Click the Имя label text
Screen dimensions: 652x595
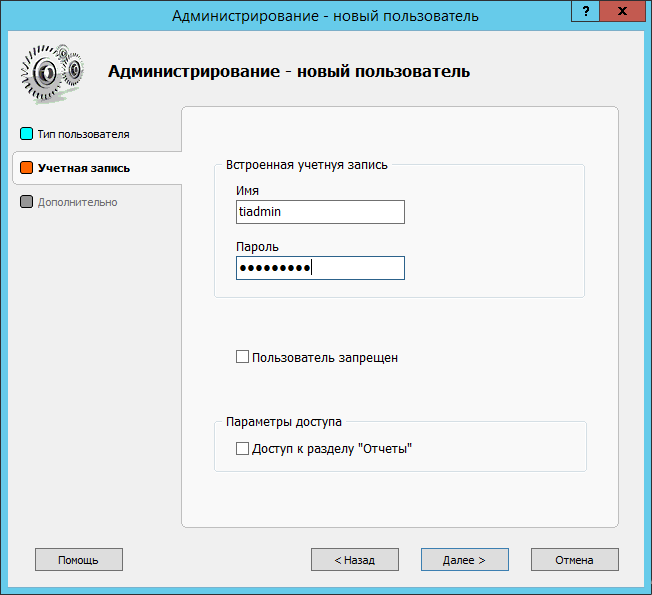(x=247, y=191)
